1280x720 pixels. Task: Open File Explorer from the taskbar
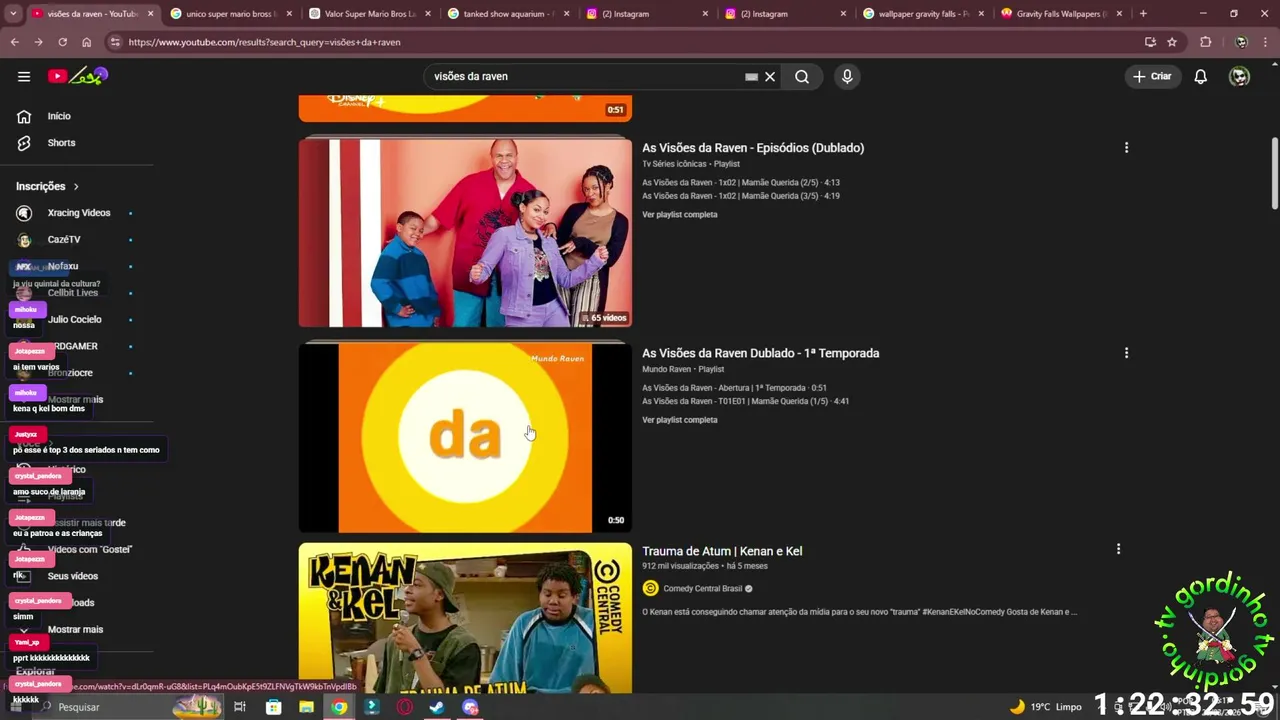(306, 707)
